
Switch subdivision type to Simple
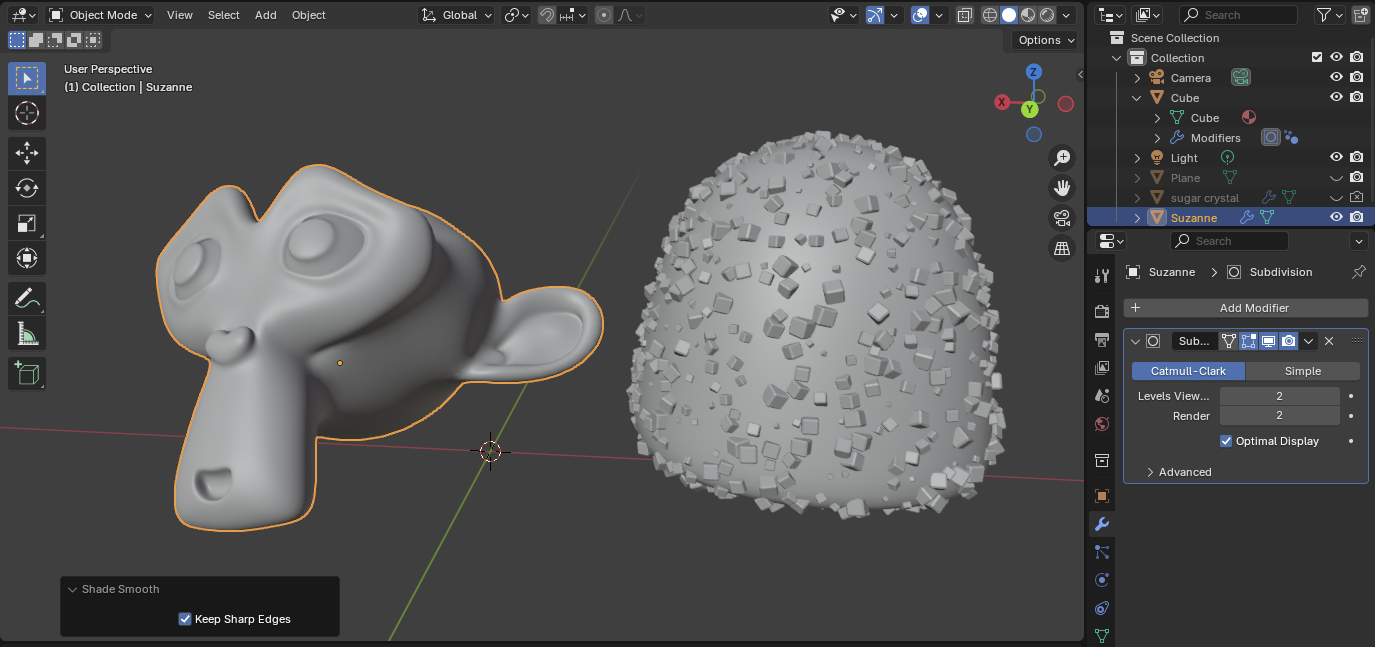pyautogui.click(x=1302, y=371)
